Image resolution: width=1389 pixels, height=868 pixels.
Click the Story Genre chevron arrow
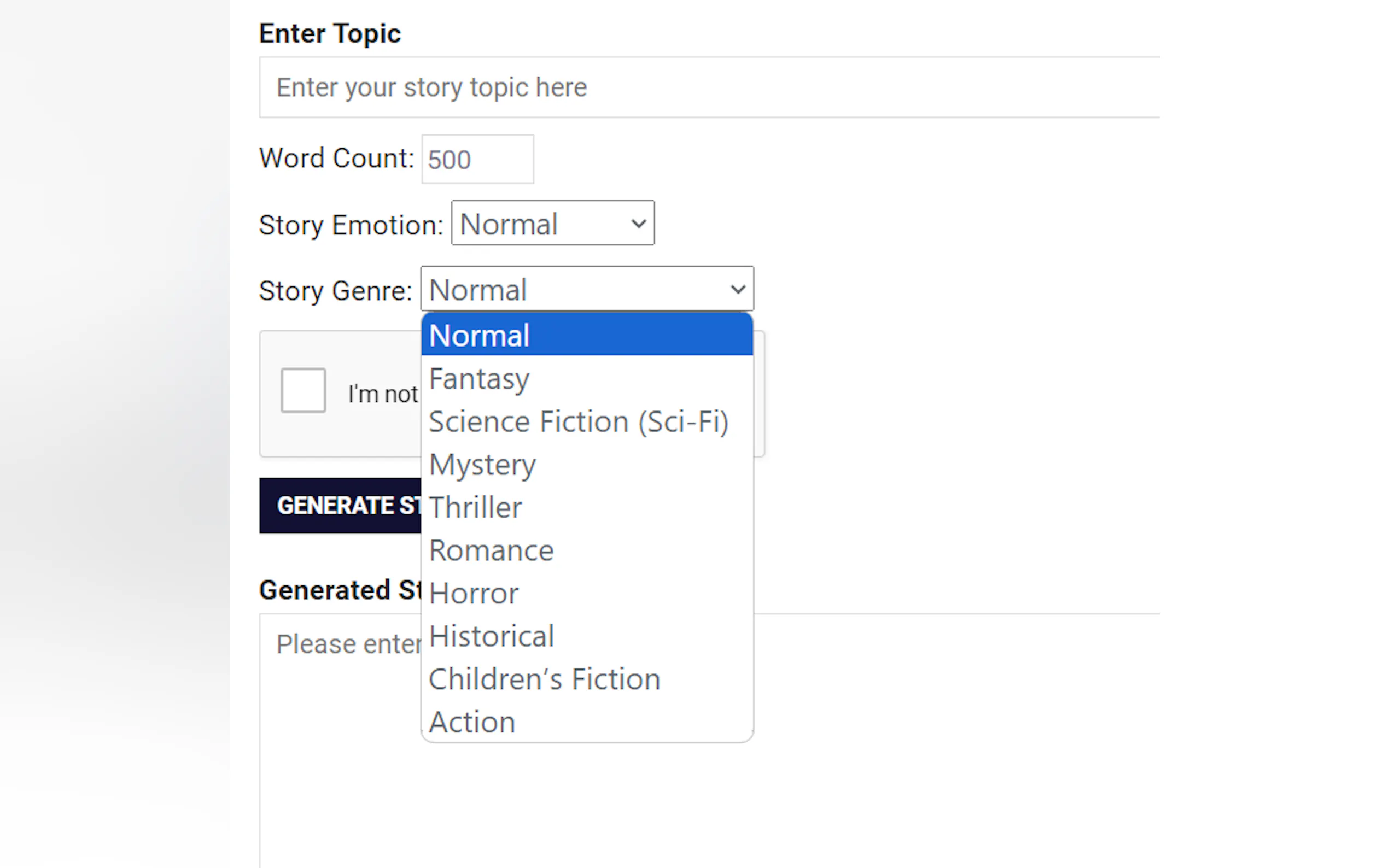tap(737, 289)
